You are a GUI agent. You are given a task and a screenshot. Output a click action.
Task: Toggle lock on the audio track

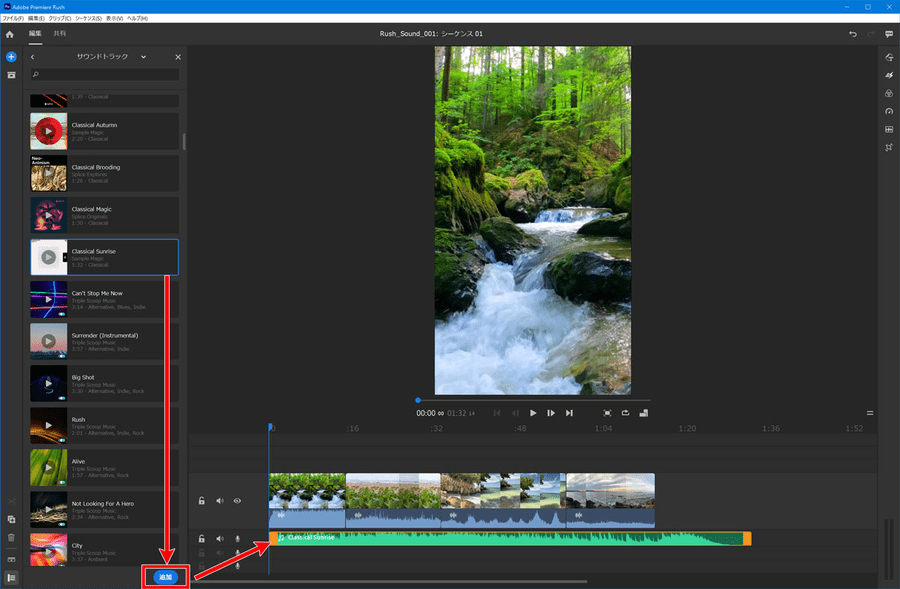[x=202, y=538]
